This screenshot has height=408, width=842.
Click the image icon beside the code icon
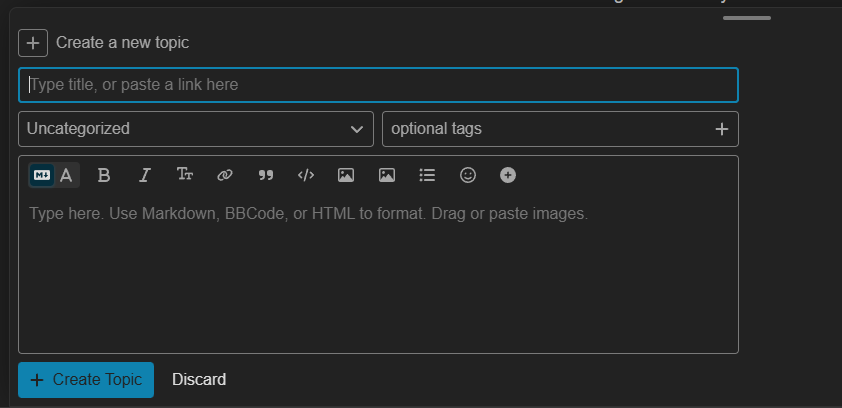[346, 175]
